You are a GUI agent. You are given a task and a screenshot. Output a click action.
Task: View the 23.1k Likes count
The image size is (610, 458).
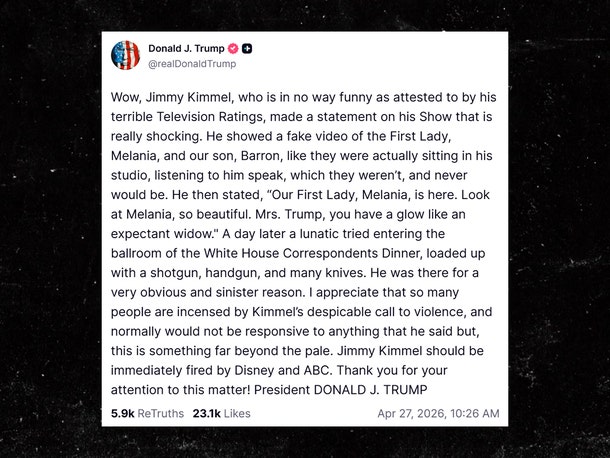pos(222,413)
